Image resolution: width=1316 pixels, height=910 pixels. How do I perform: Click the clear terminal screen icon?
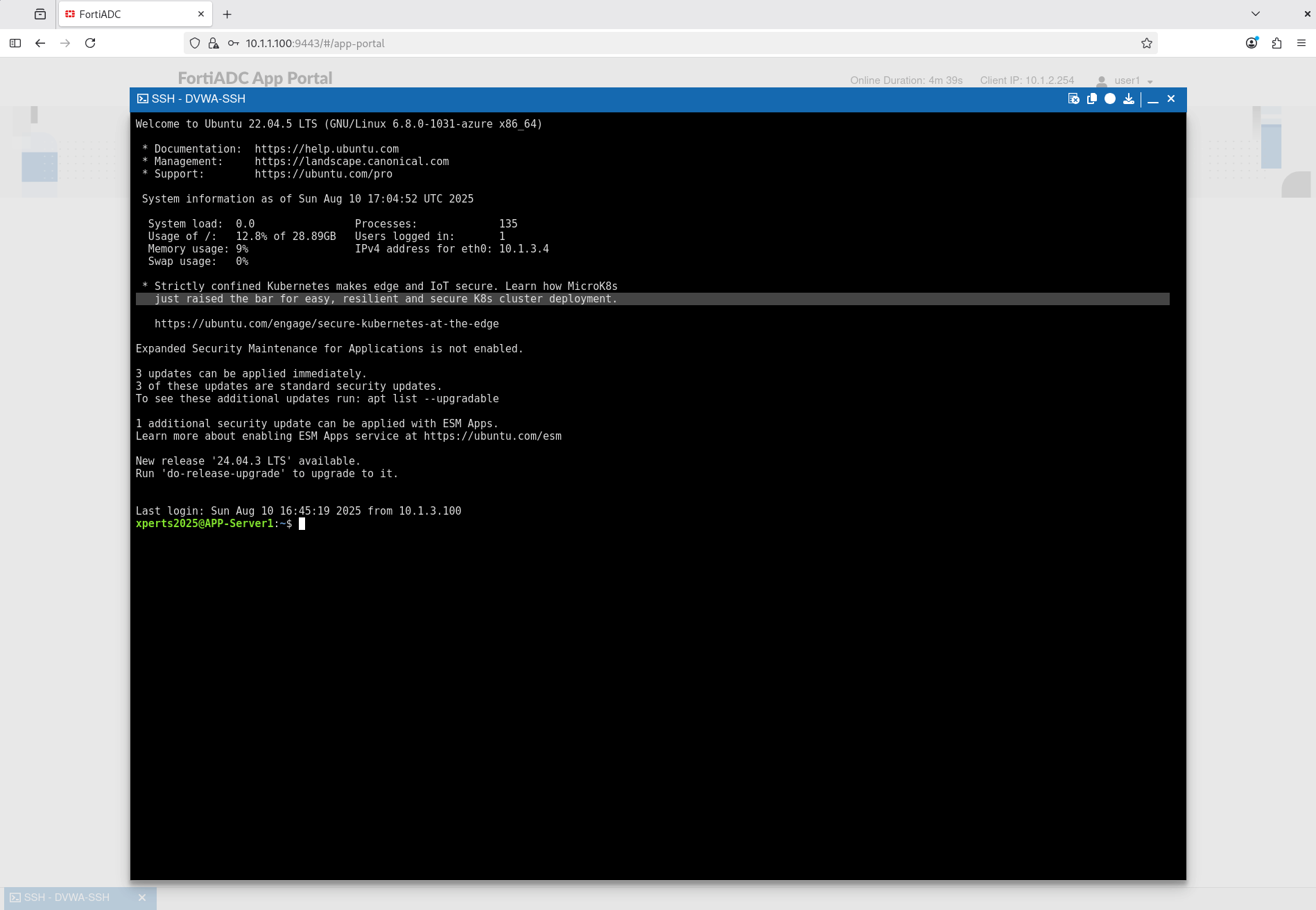click(x=1073, y=99)
